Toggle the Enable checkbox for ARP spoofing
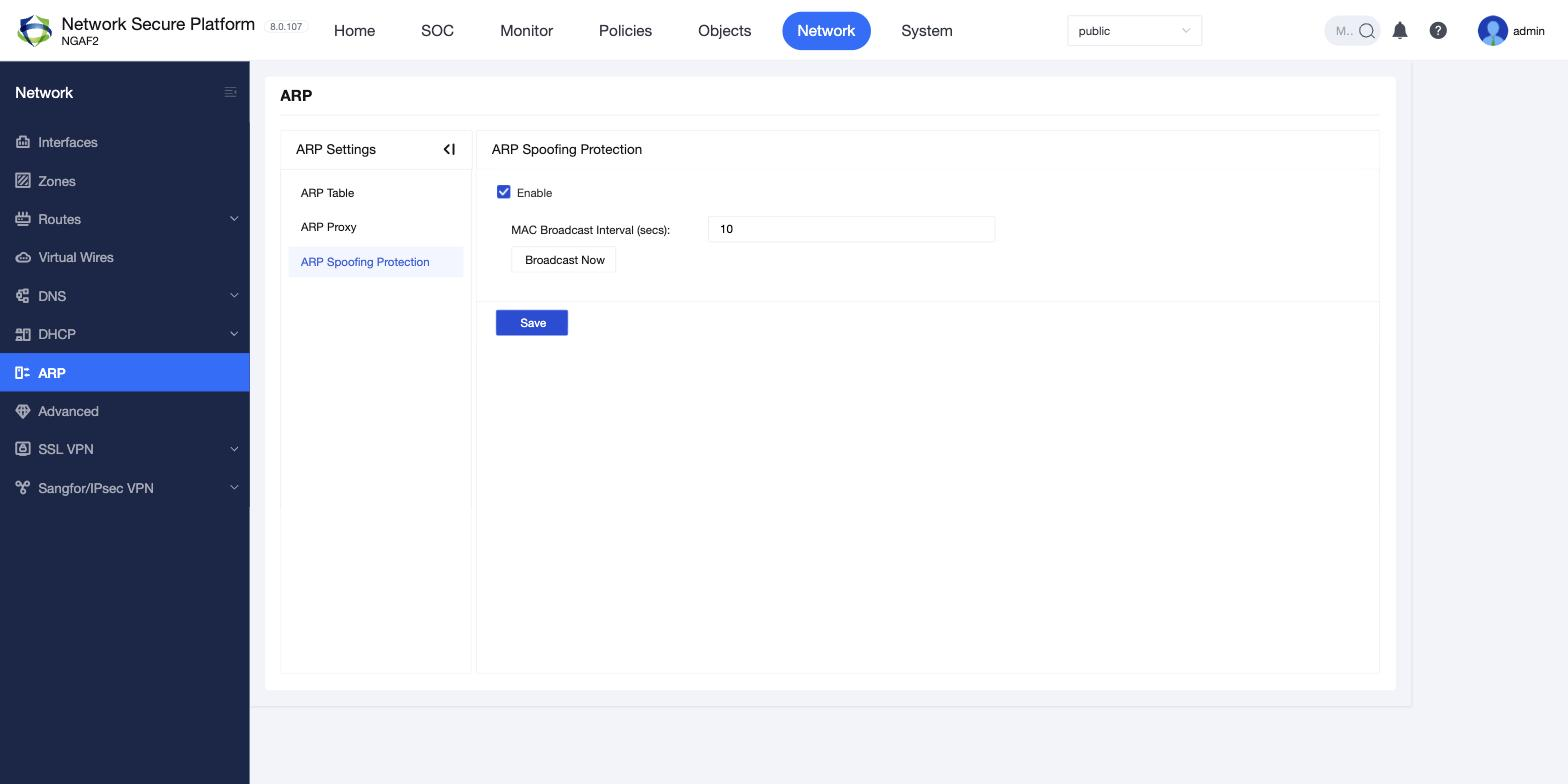 click(x=504, y=192)
